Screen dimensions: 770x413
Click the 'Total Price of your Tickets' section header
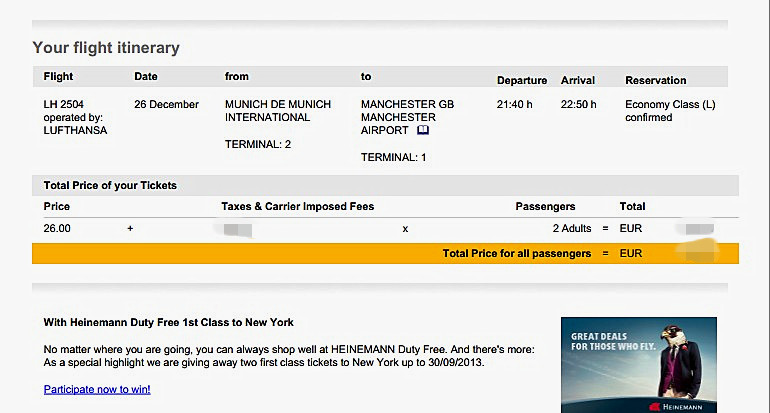click(110, 185)
